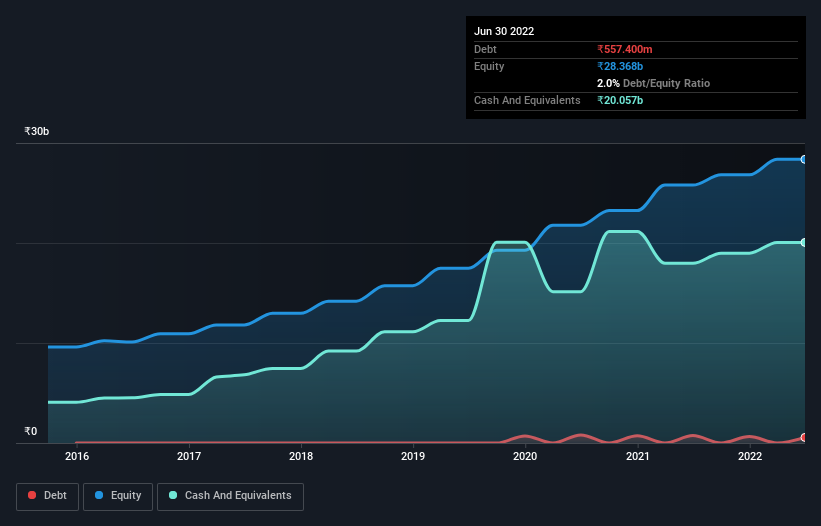This screenshot has height=526, width=821.
Task: Click the ₹557.400m debt value
Action: (x=625, y=49)
